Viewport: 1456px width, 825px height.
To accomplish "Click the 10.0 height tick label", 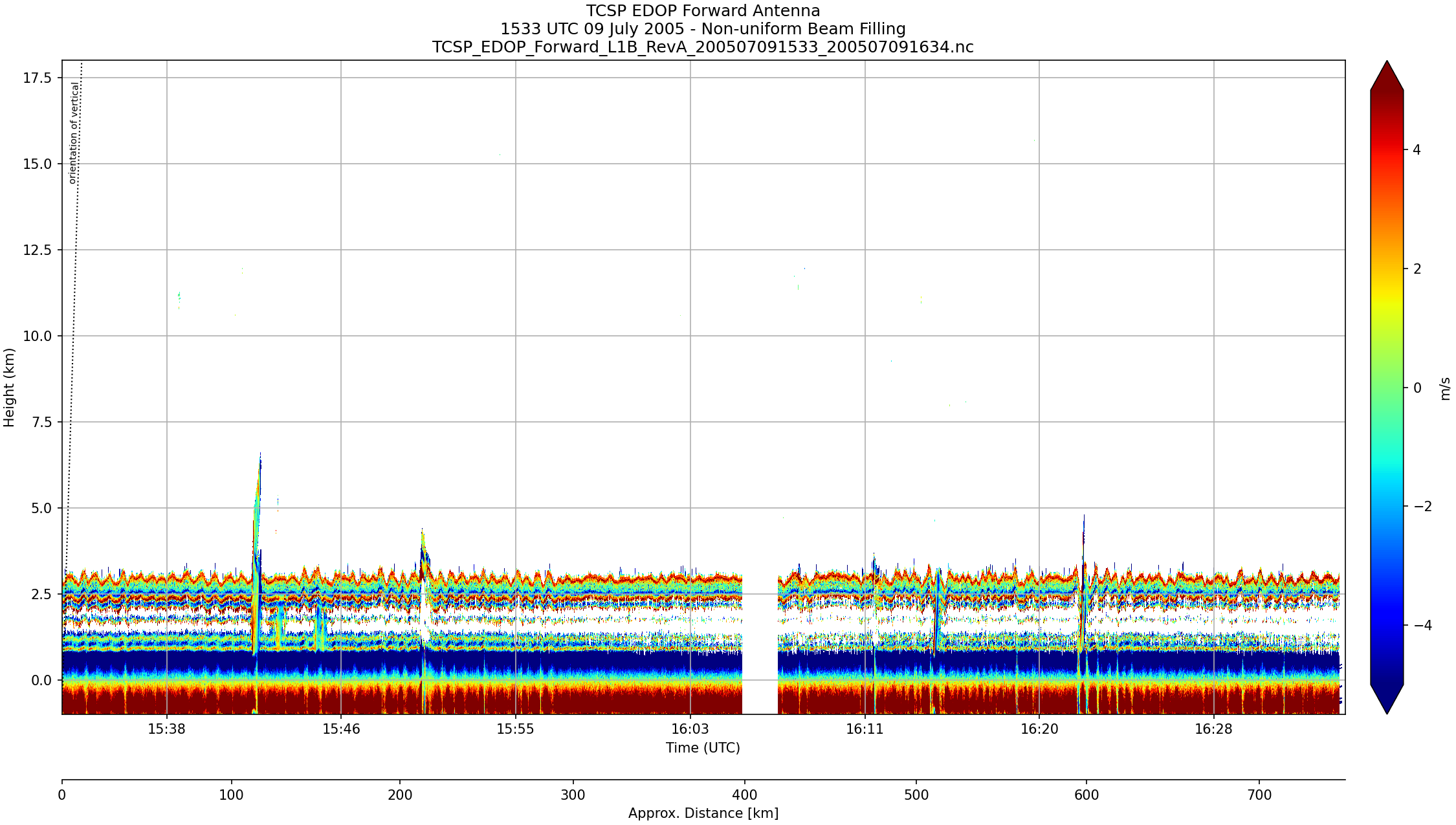I will pyautogui.click(x=38, y=336).
